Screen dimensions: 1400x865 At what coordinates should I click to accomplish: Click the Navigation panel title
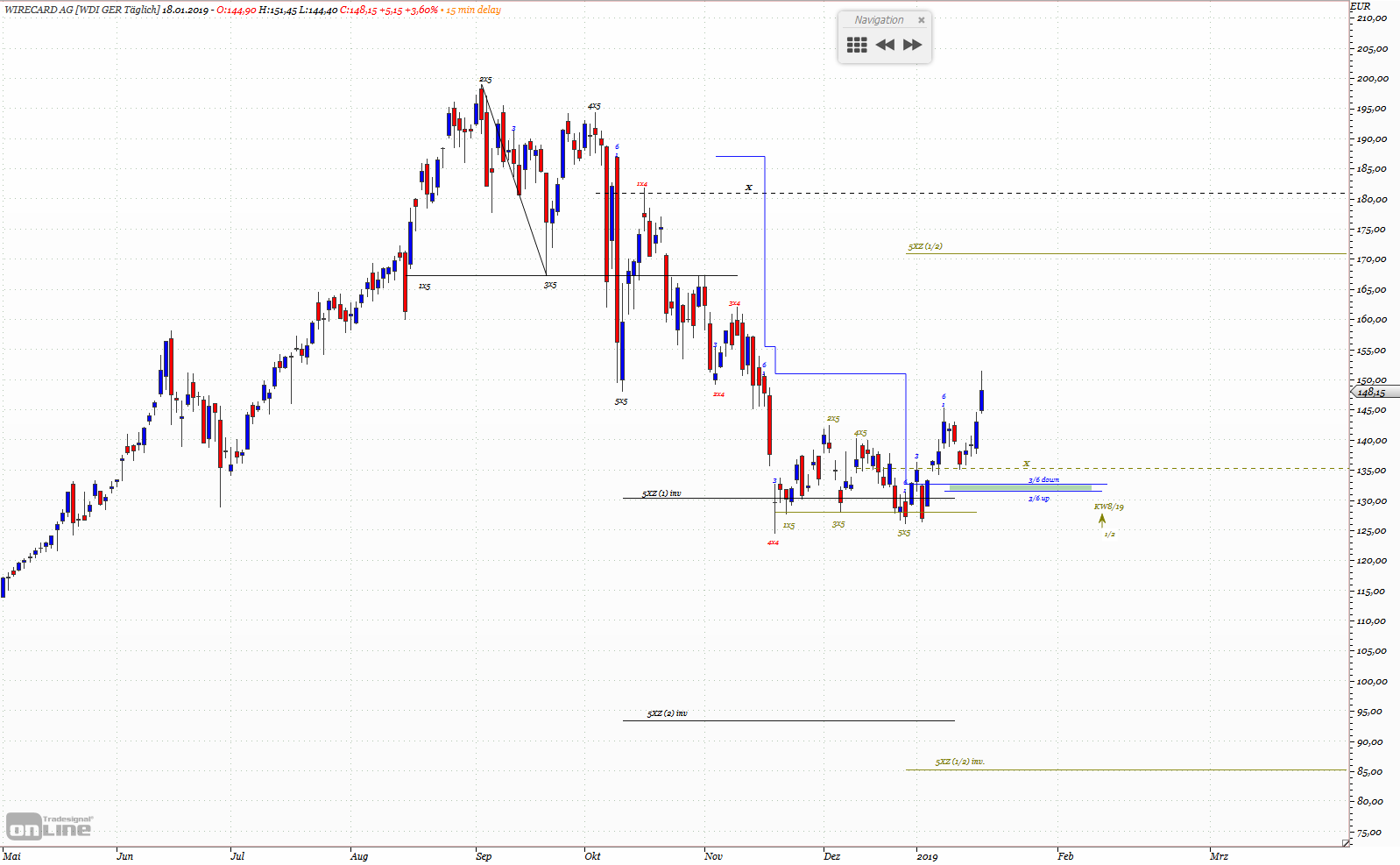pos(879,20)
